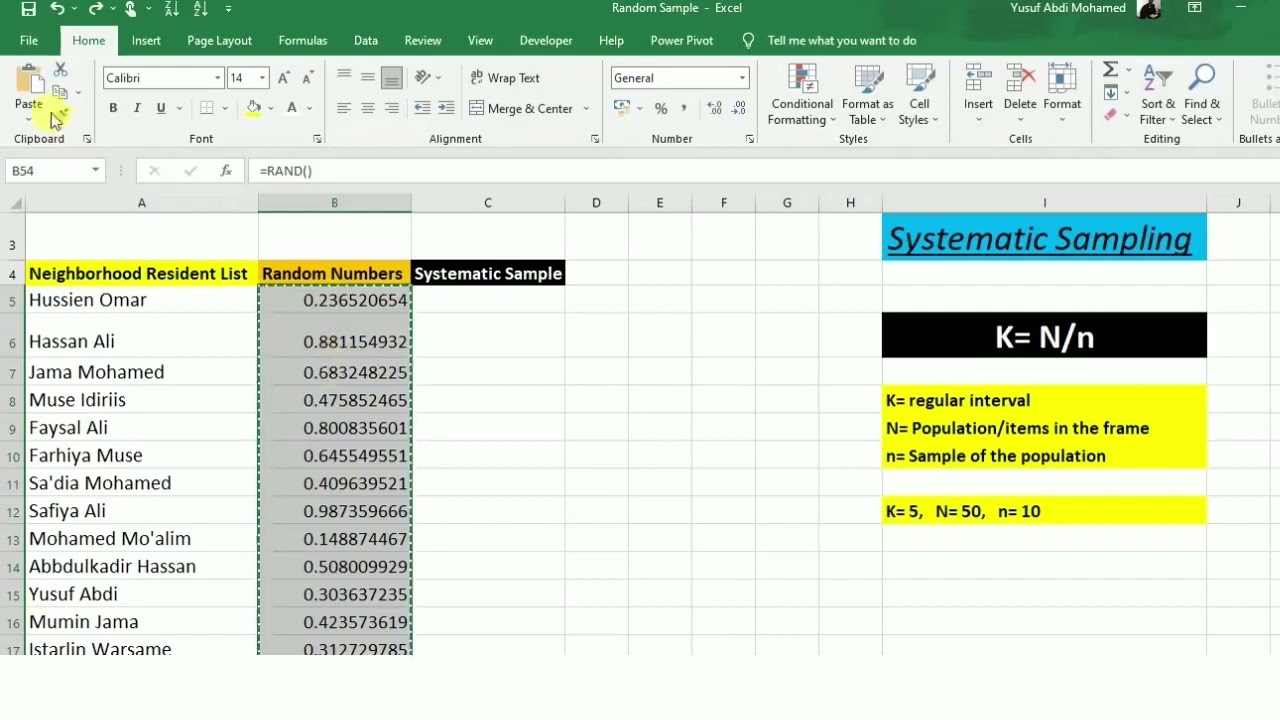Click the Increase Indent icon

[x=446, y=108]
